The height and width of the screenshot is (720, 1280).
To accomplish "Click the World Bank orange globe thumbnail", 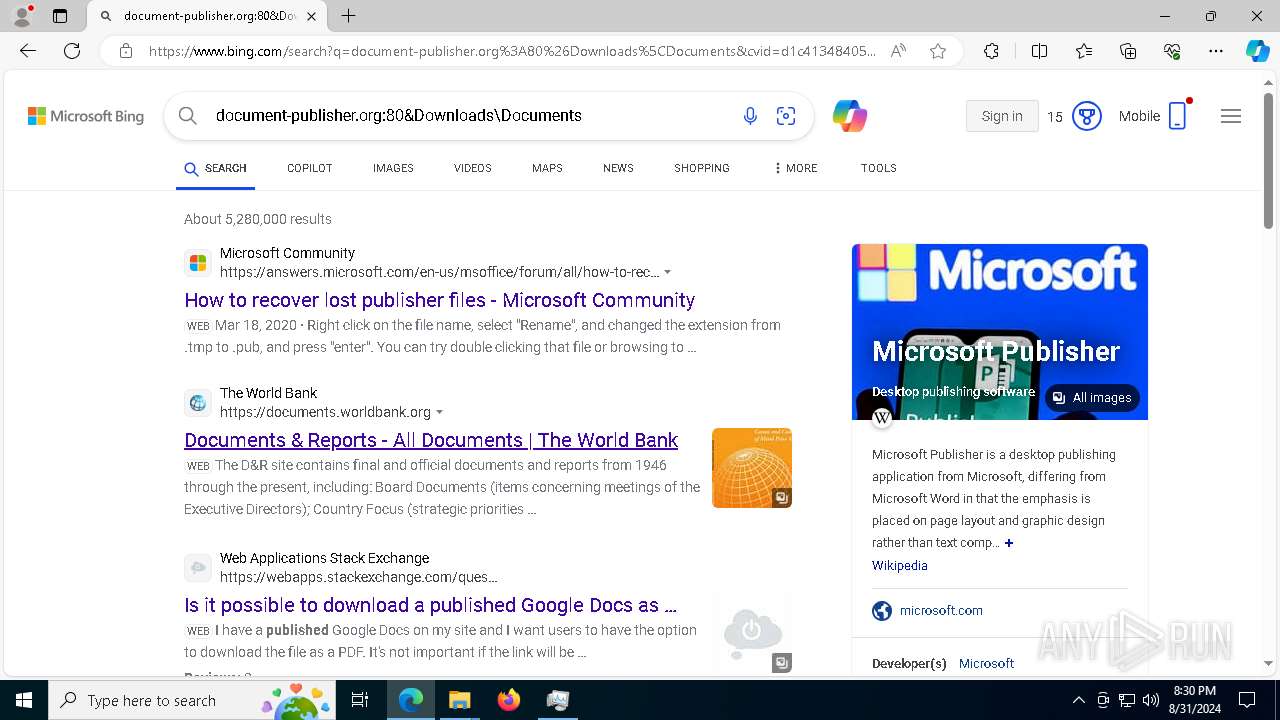I will click(752, 468).
